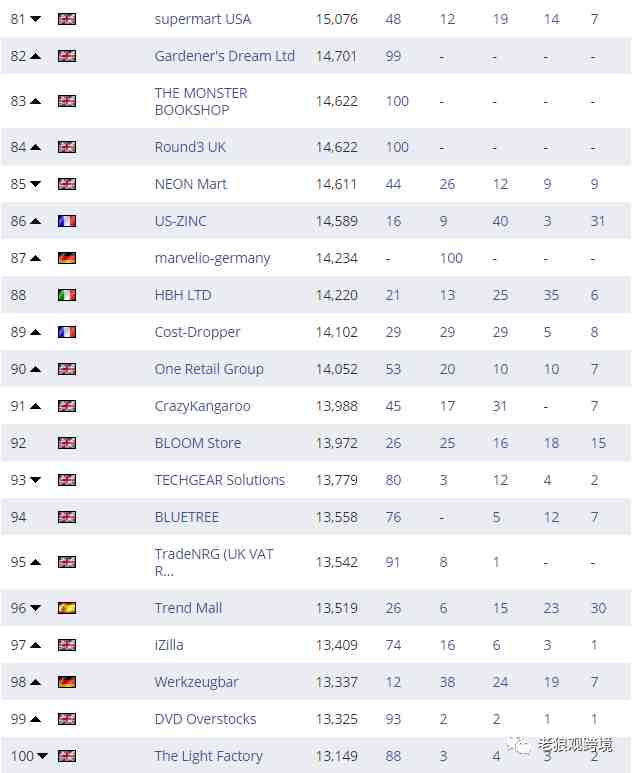
Task: Click the French flag next to Cost-Dropper
Action: coord(67,332)
